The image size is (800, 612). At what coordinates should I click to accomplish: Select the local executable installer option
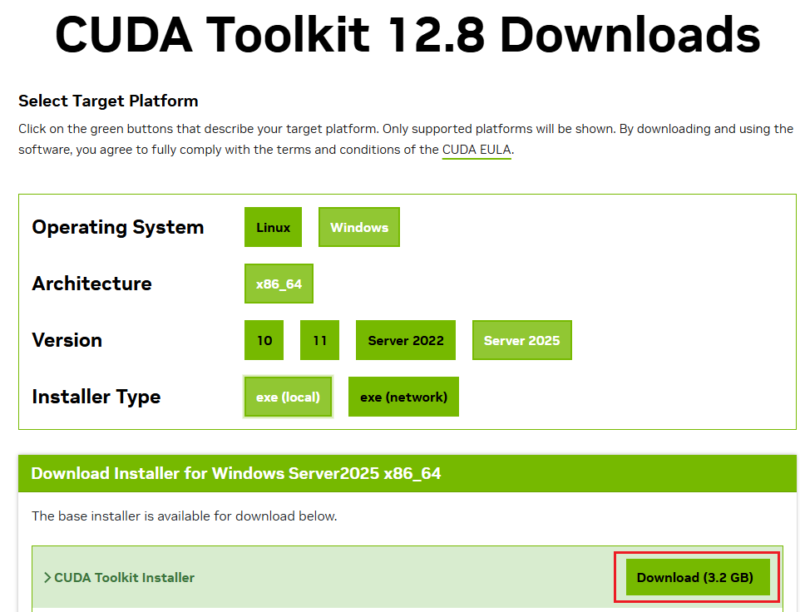pos(287,396)
